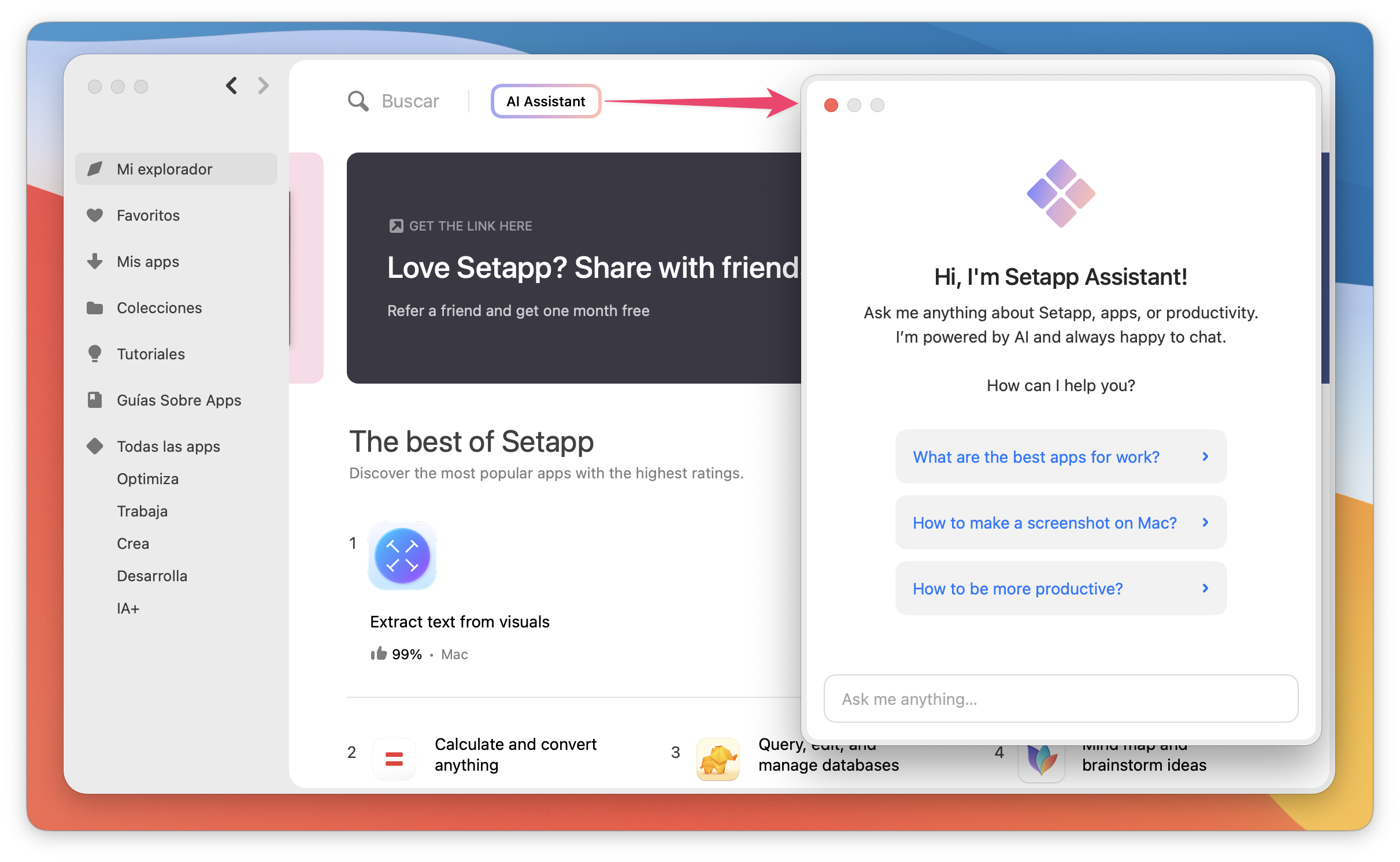
Task: Select Trabaja category
Action: [x=142, y=511]
